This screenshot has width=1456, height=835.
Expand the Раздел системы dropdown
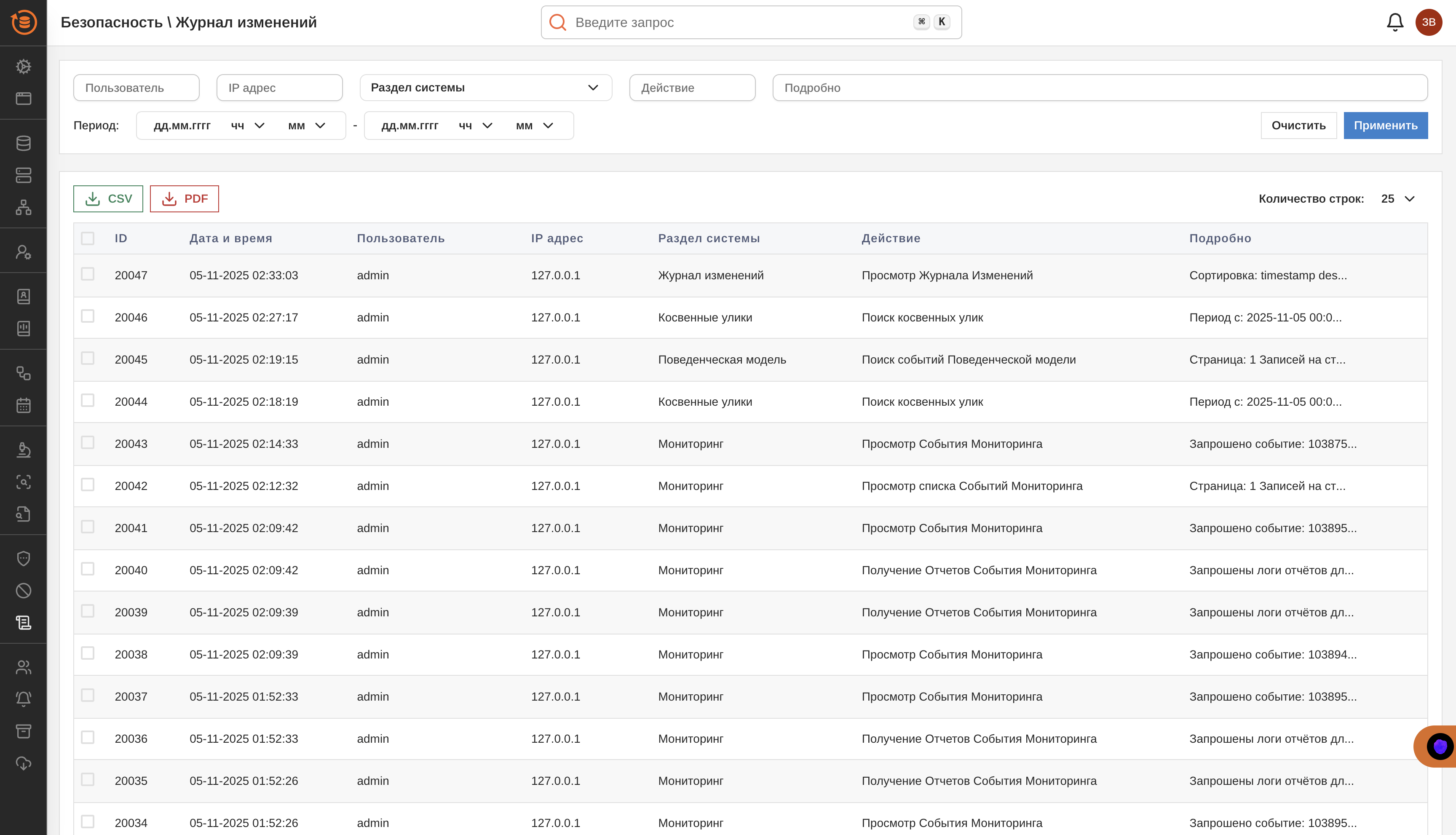click(x=485, y=88)
